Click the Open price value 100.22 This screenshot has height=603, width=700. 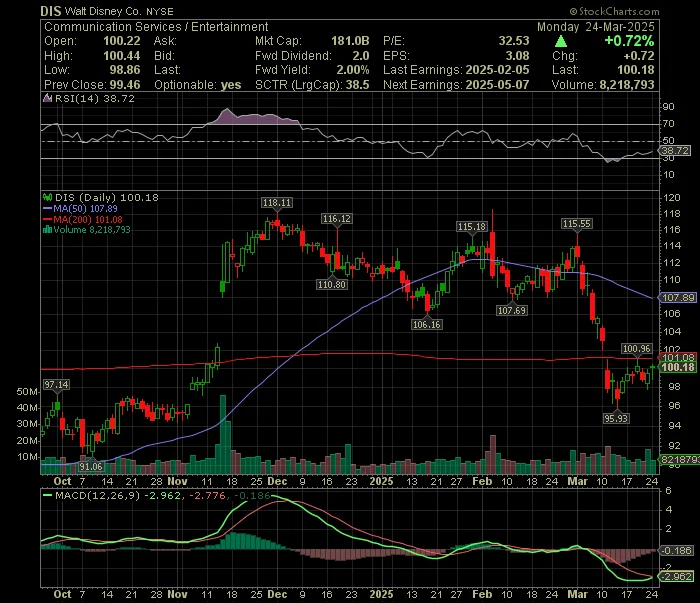122,41
